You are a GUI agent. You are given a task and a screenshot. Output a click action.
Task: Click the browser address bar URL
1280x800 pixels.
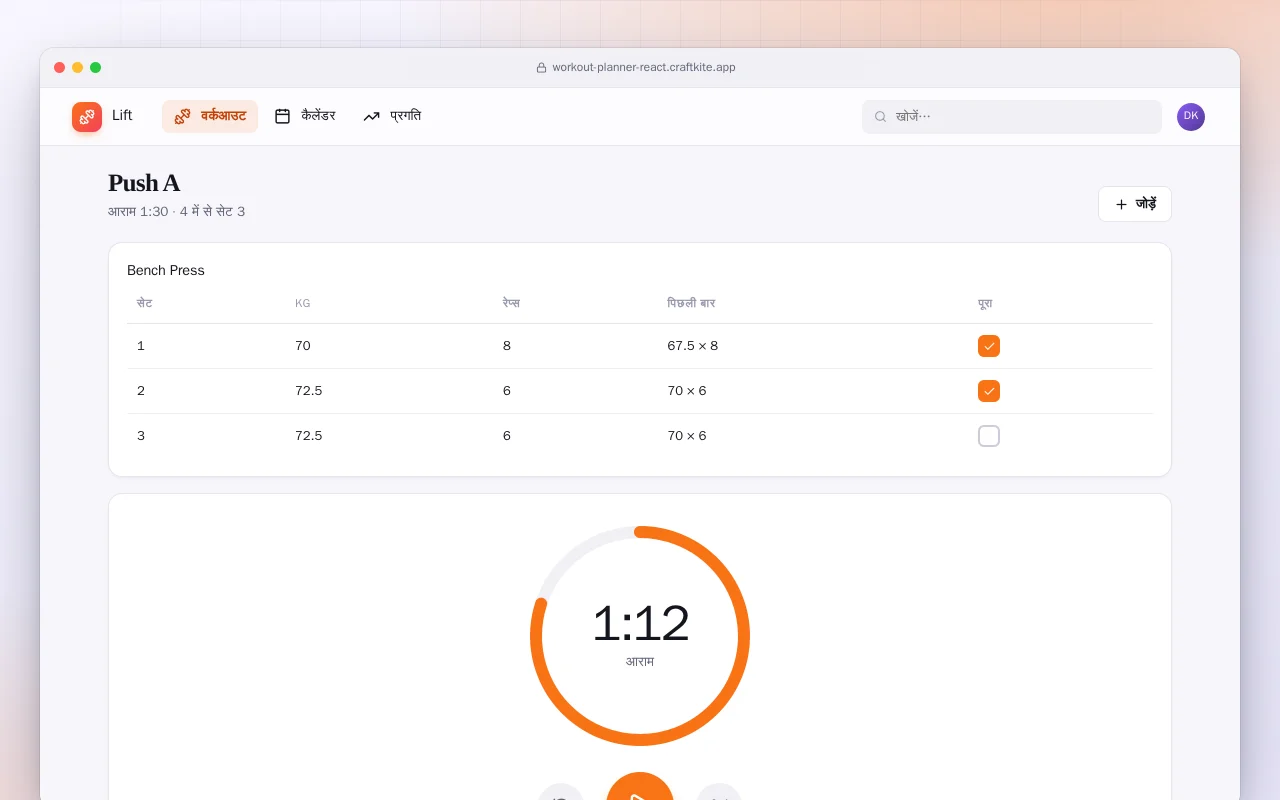coord(644,67)
